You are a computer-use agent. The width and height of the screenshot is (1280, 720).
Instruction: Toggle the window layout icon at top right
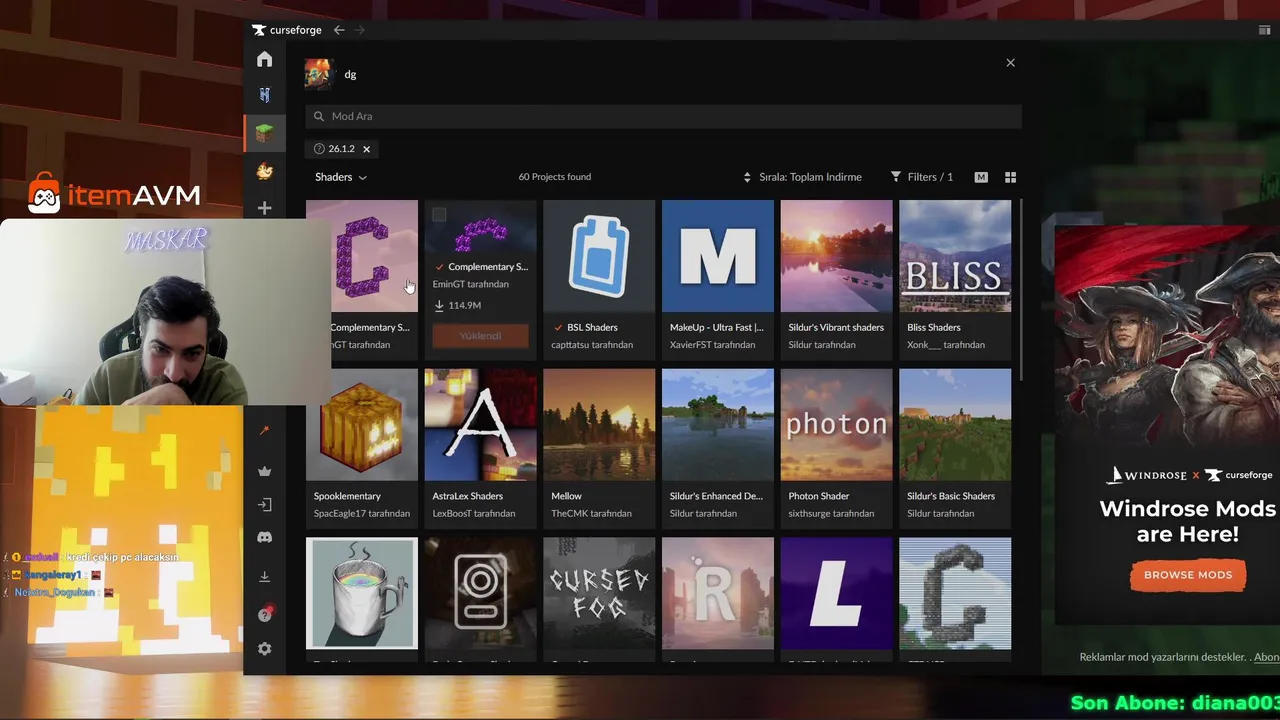[x=1265, y=30]
